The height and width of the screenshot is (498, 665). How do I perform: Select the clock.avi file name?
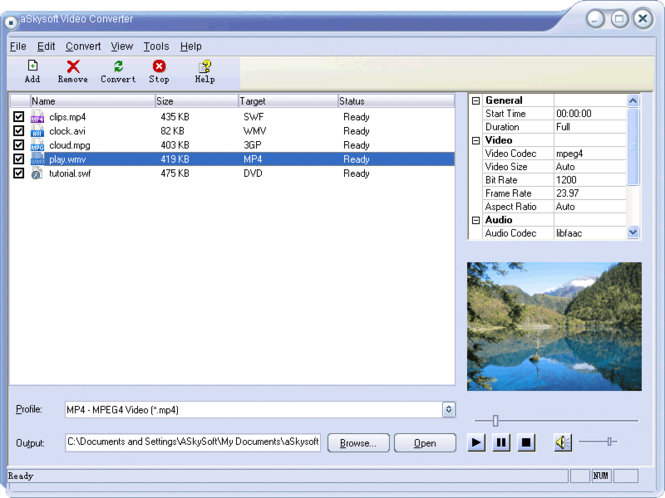pos(67,131)
